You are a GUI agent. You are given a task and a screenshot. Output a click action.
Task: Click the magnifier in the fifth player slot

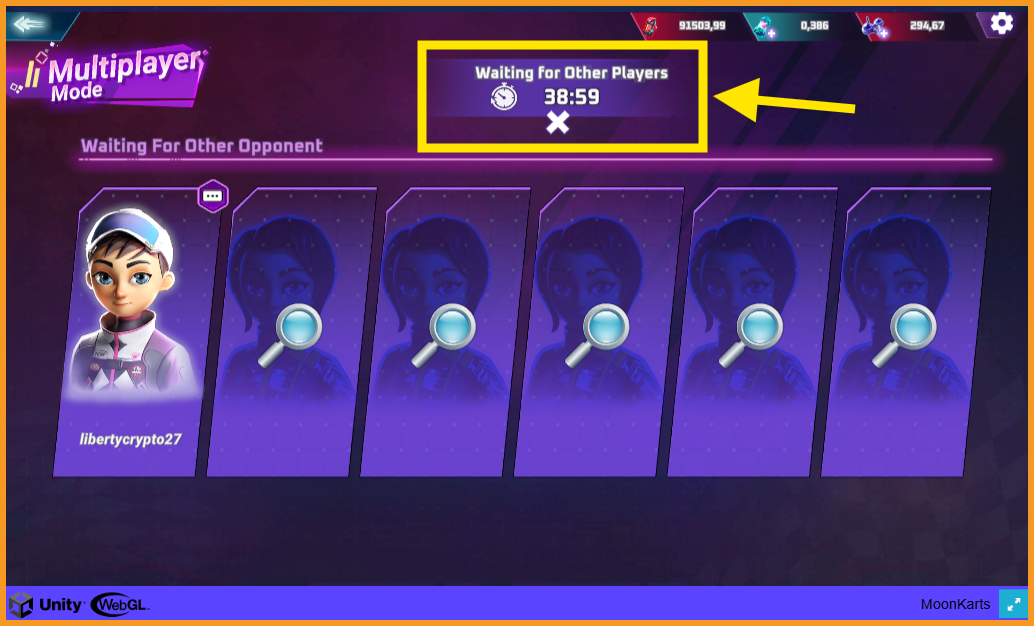[751, 336]
